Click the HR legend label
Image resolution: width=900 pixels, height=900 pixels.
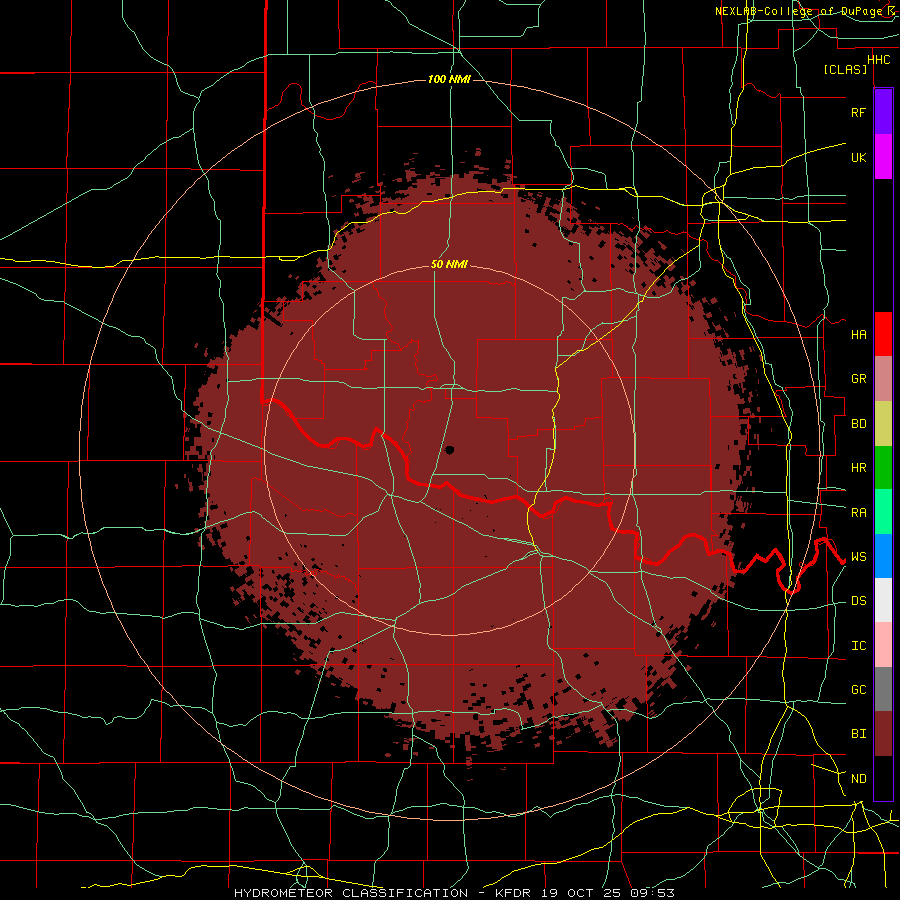[x=858, y=468]
